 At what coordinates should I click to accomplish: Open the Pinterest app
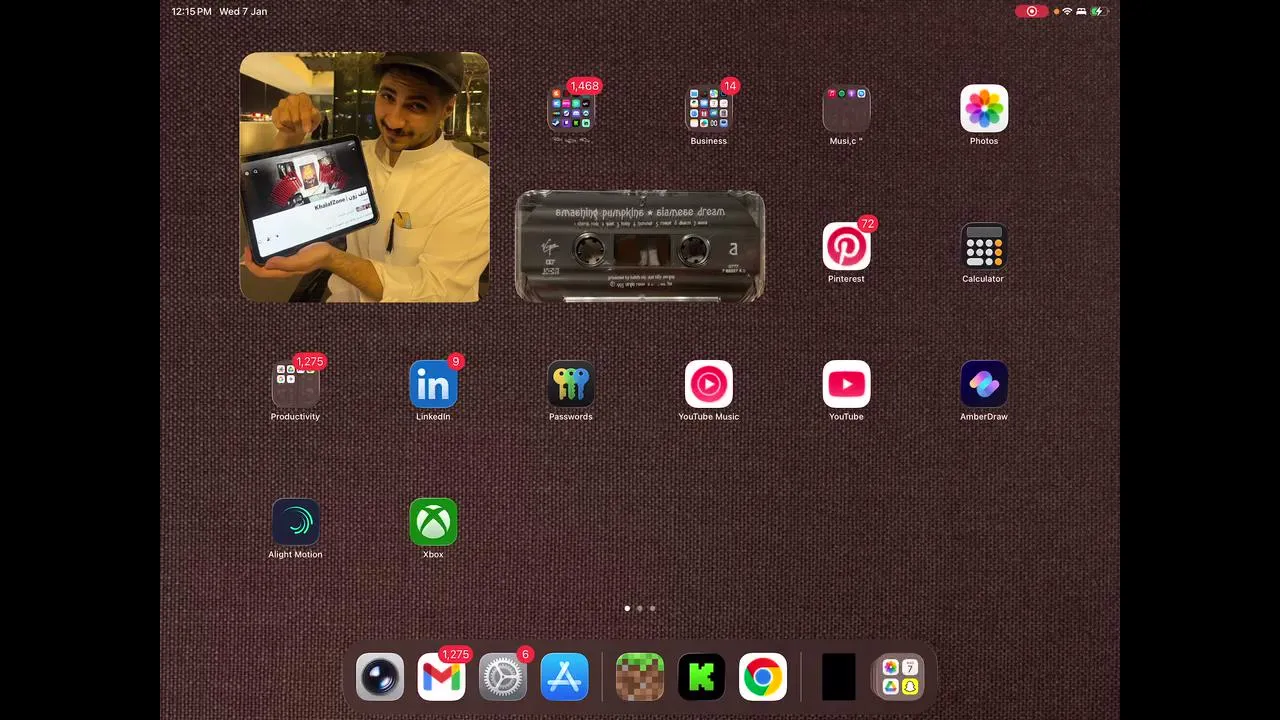click(x=846, y=247)
